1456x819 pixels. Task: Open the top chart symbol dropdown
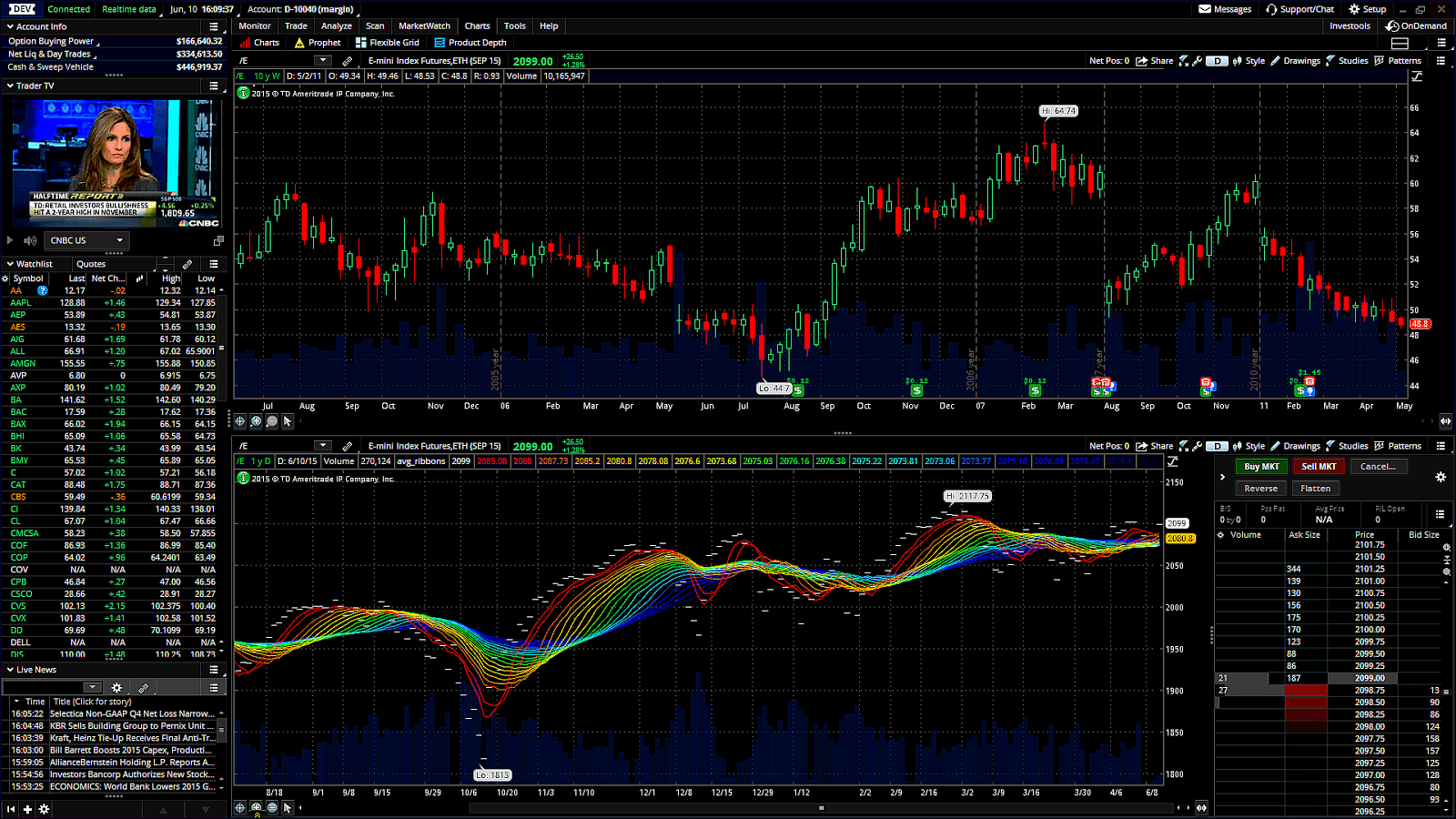322,61
